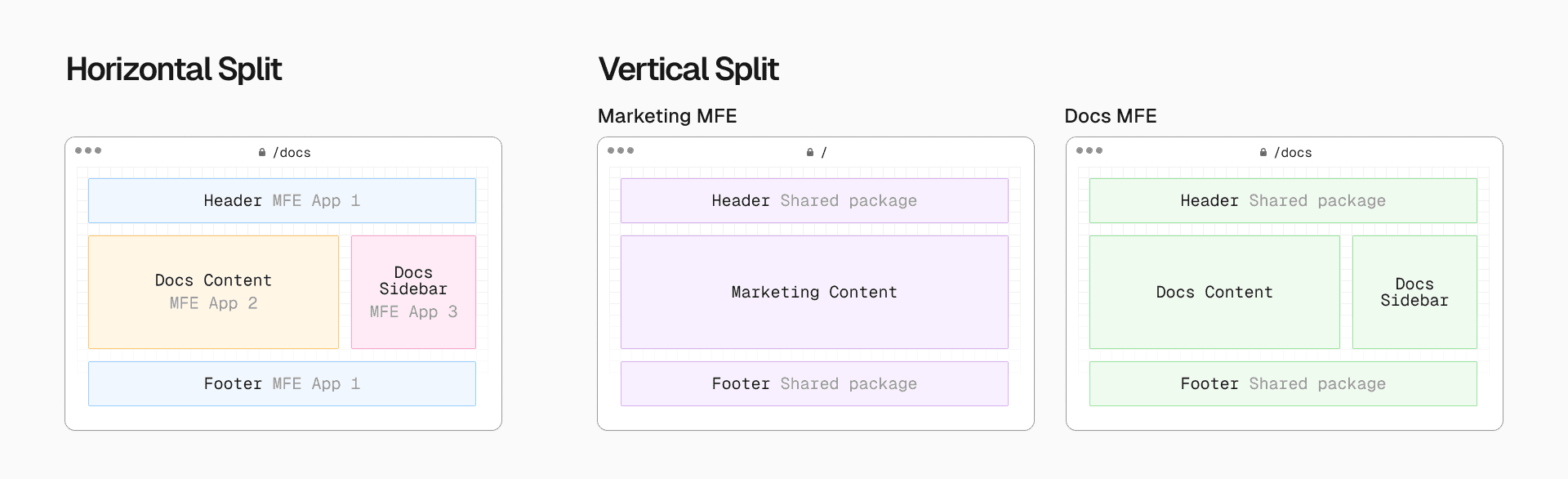Select the pink Docs Sidebar MFE App 3 block
Screen dimensions: 1568x479
click(x=413, y=292)
